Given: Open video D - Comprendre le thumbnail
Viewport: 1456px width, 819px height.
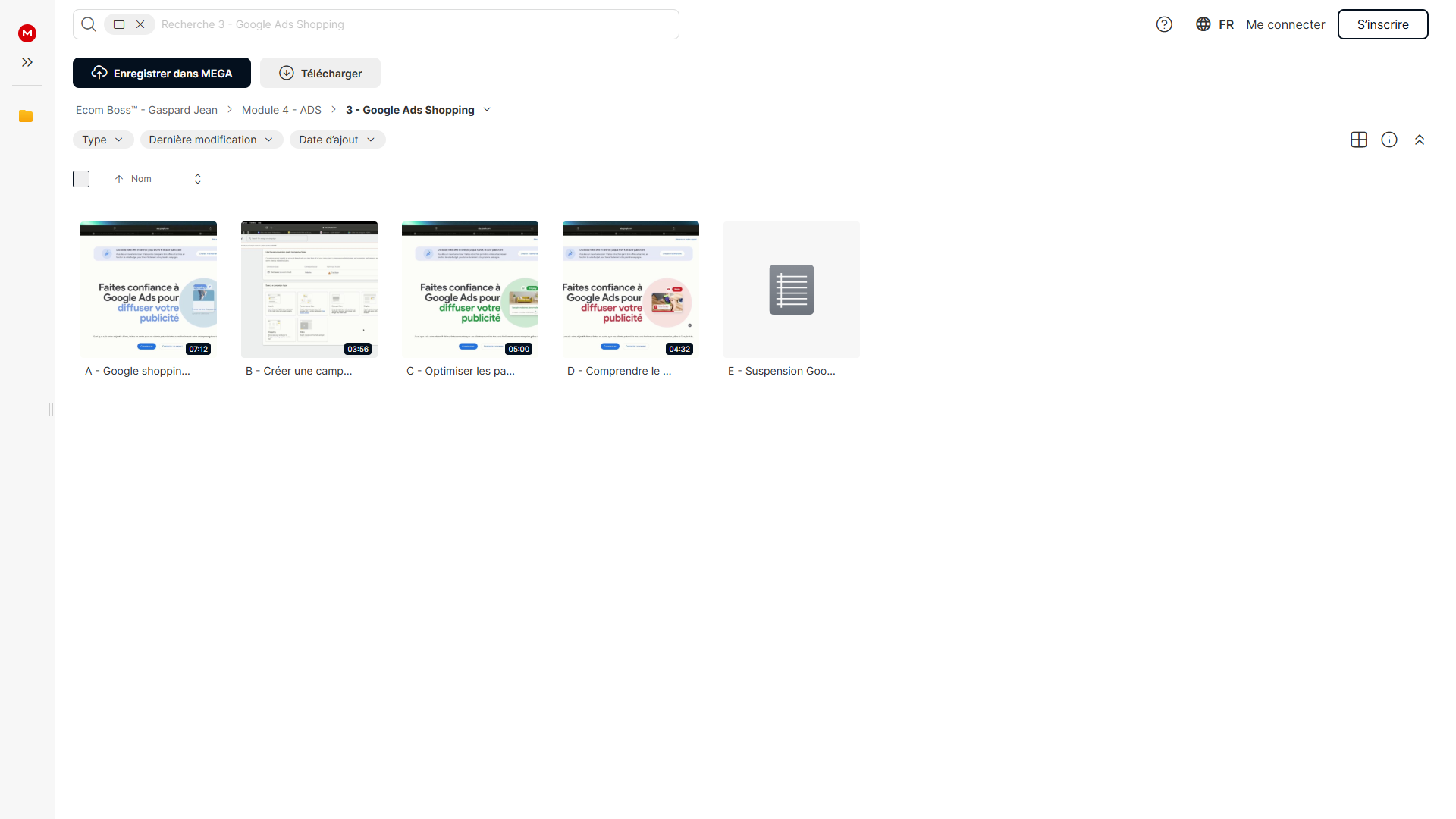Looking at the screenshot, I should coord(631,290).
